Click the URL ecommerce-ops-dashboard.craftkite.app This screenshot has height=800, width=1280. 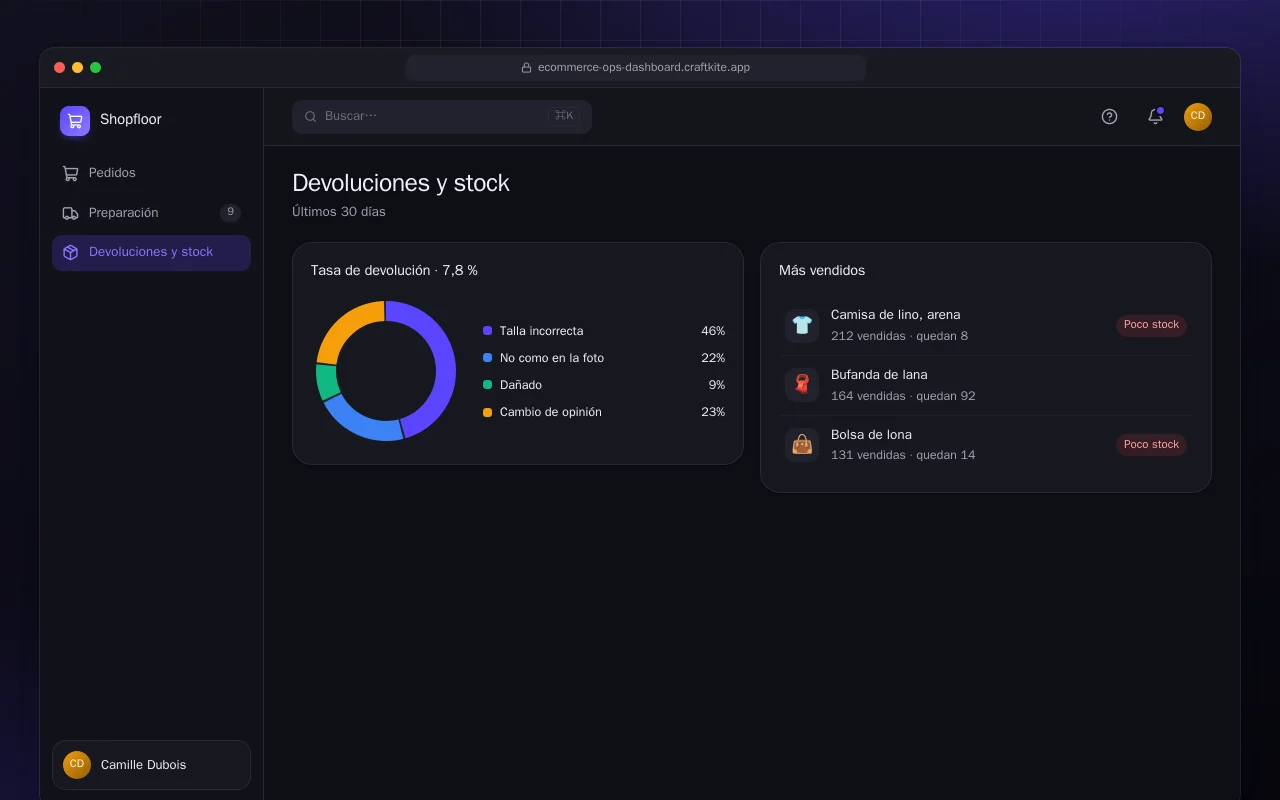(644, 68)
